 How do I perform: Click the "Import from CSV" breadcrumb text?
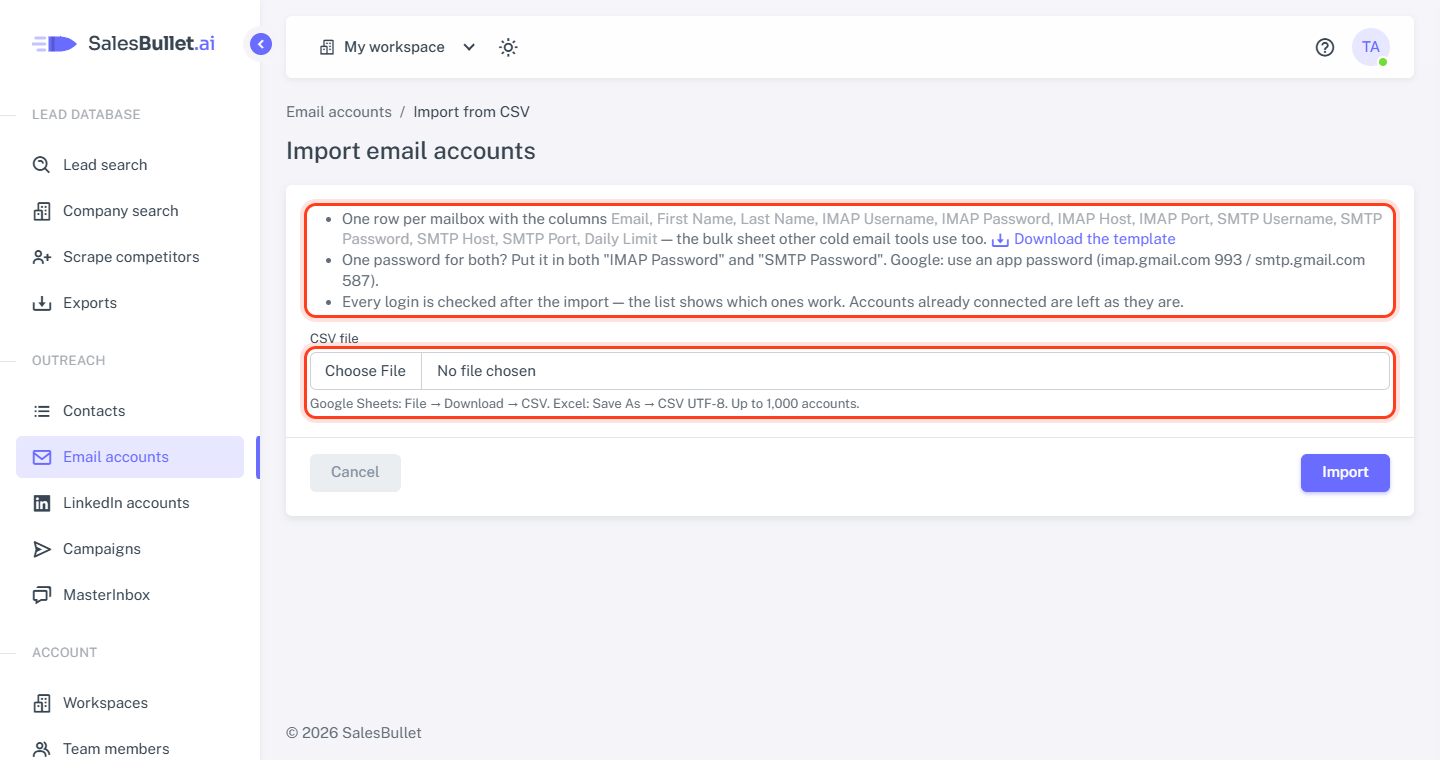[472, 112]
